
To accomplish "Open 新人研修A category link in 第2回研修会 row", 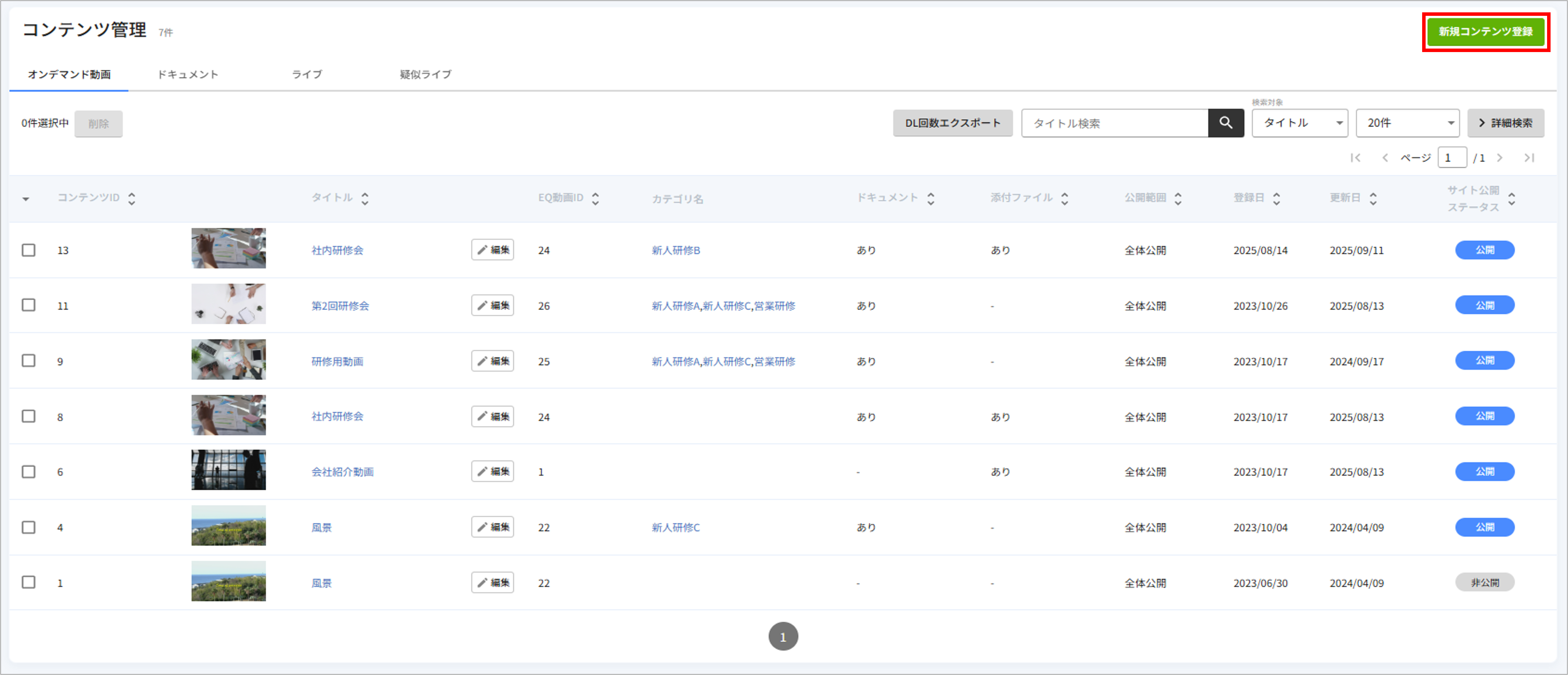I will click(676, 306).
